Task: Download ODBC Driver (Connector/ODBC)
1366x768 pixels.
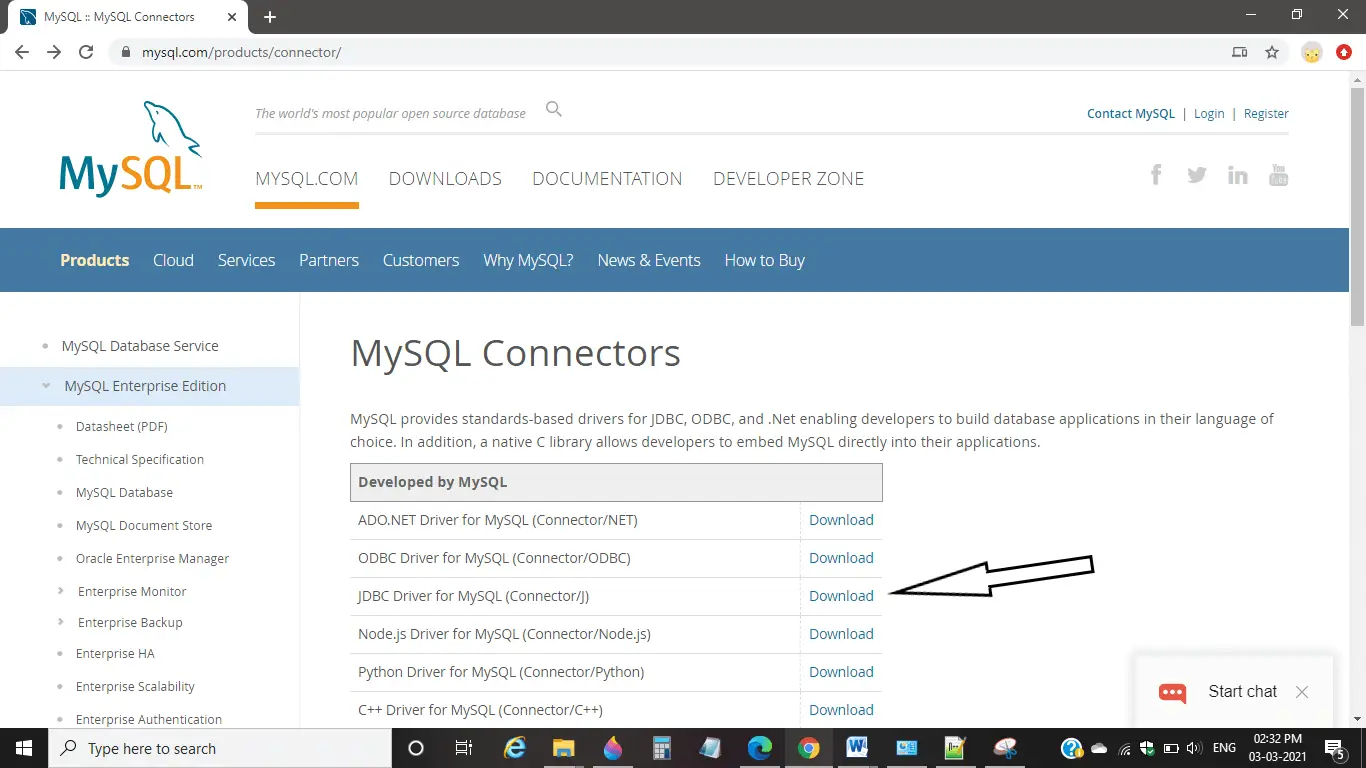Action: pos(841,558)
